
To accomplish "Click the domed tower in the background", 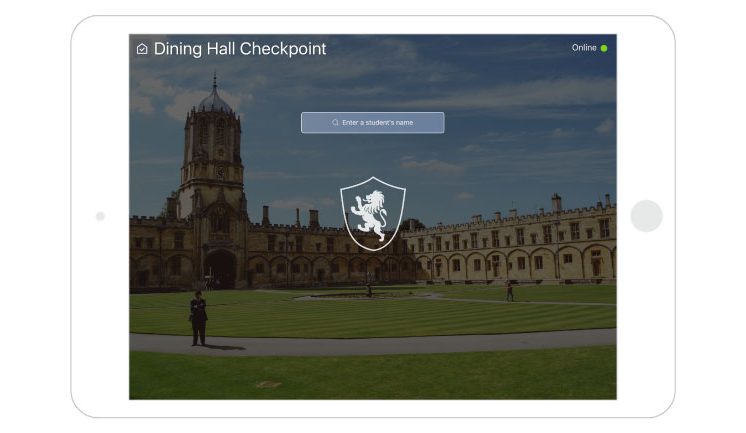I will tap(213, 183).
